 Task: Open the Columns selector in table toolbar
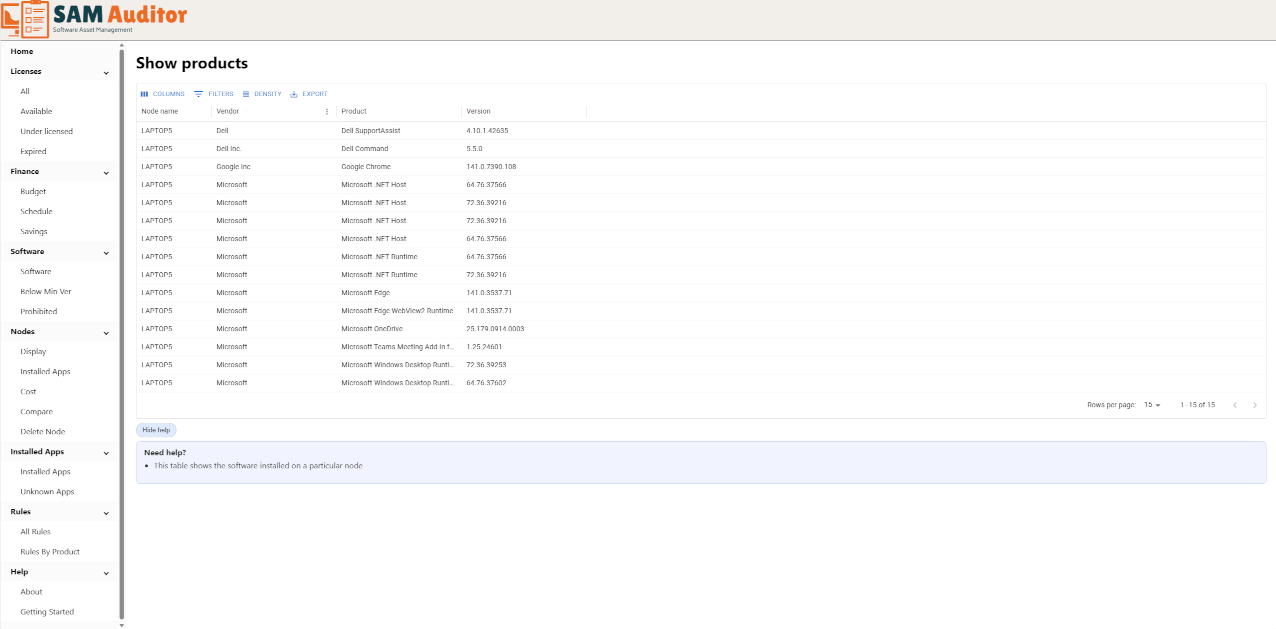162,94
